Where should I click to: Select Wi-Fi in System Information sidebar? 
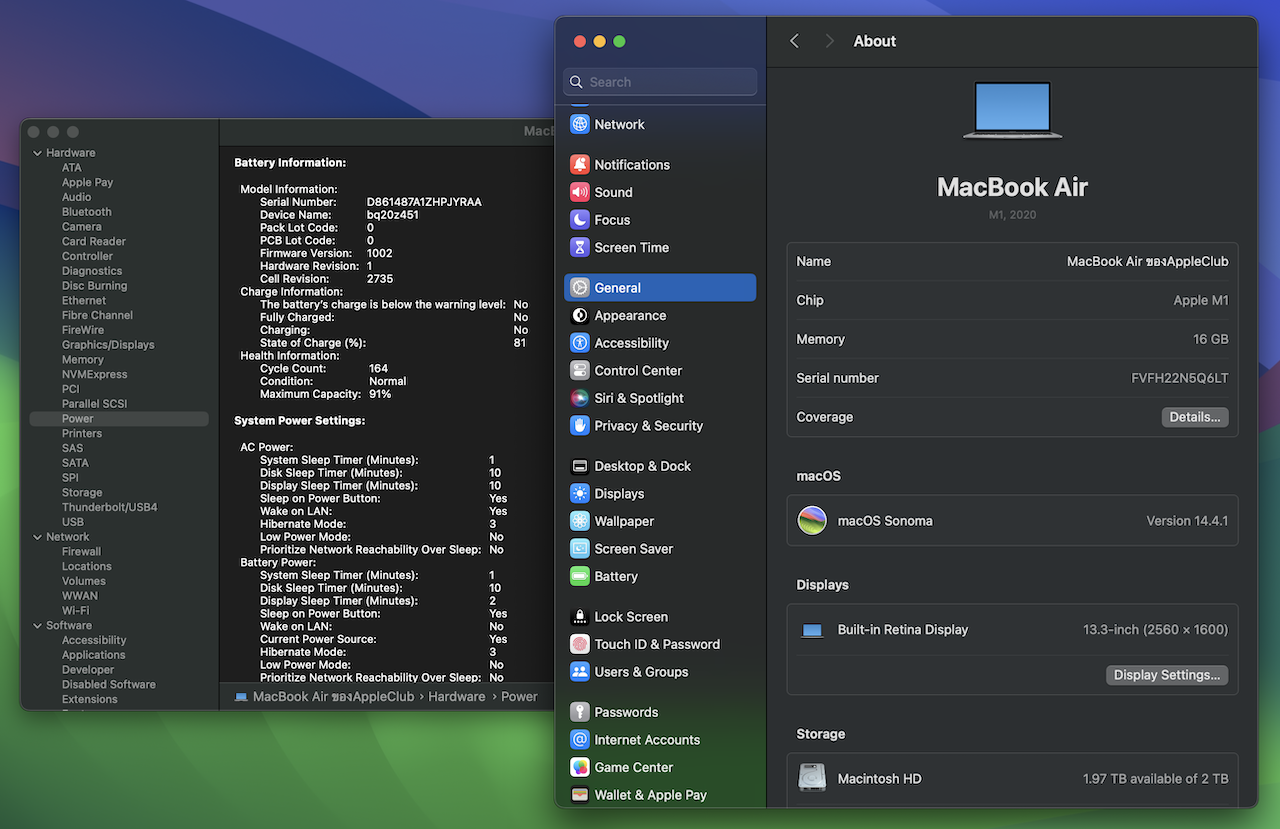(75, 611)
